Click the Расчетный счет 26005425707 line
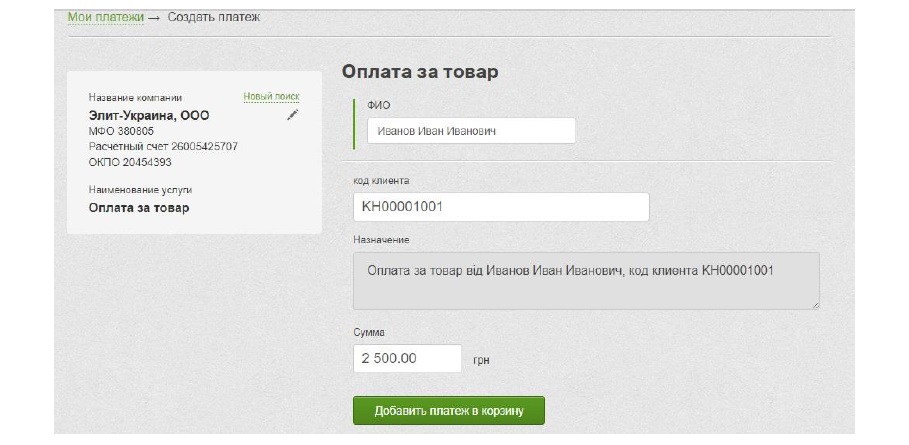Viewport: 909px width, 445px height. click(163, 146)
